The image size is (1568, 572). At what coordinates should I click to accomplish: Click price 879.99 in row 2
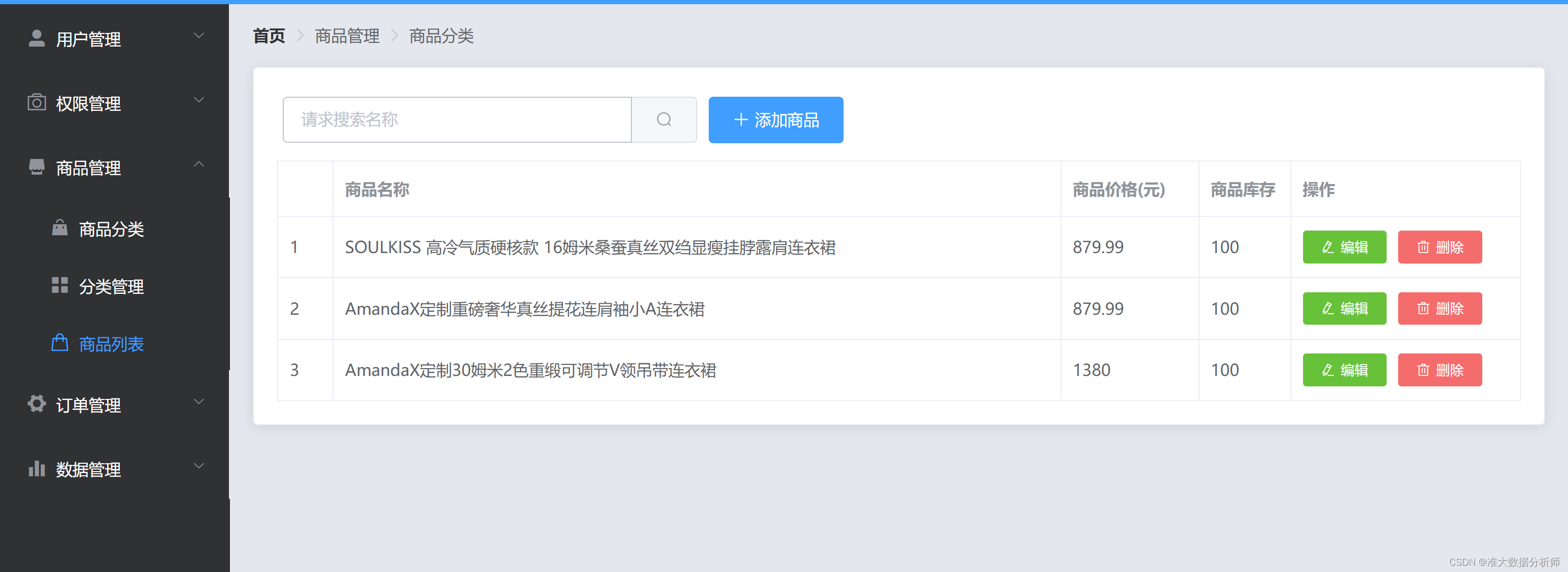point(1098,308)
